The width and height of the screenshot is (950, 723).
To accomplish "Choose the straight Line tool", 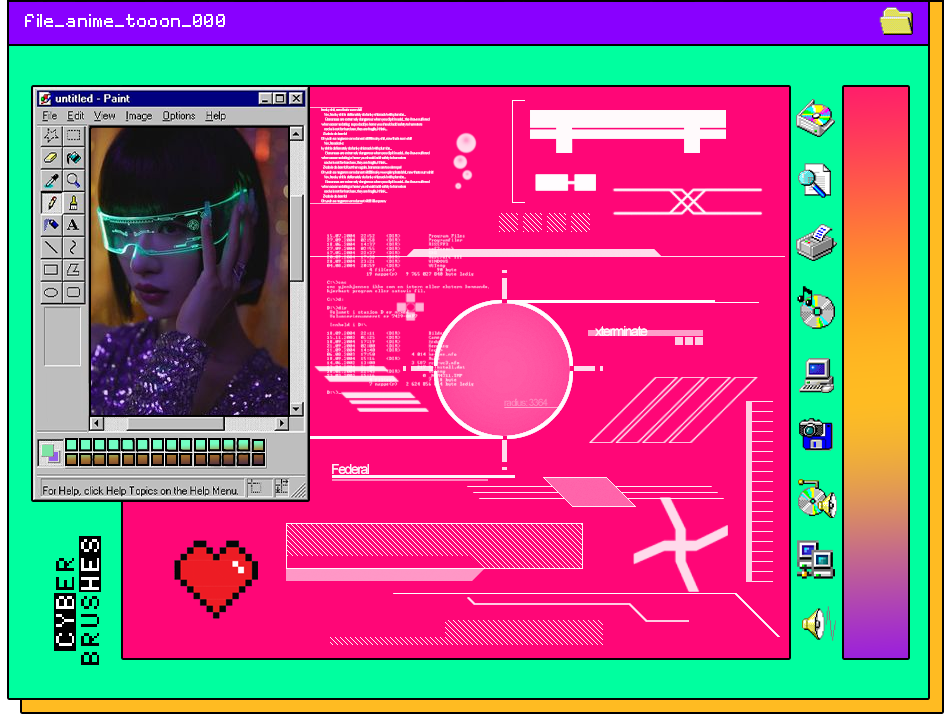I will point(51,247).
